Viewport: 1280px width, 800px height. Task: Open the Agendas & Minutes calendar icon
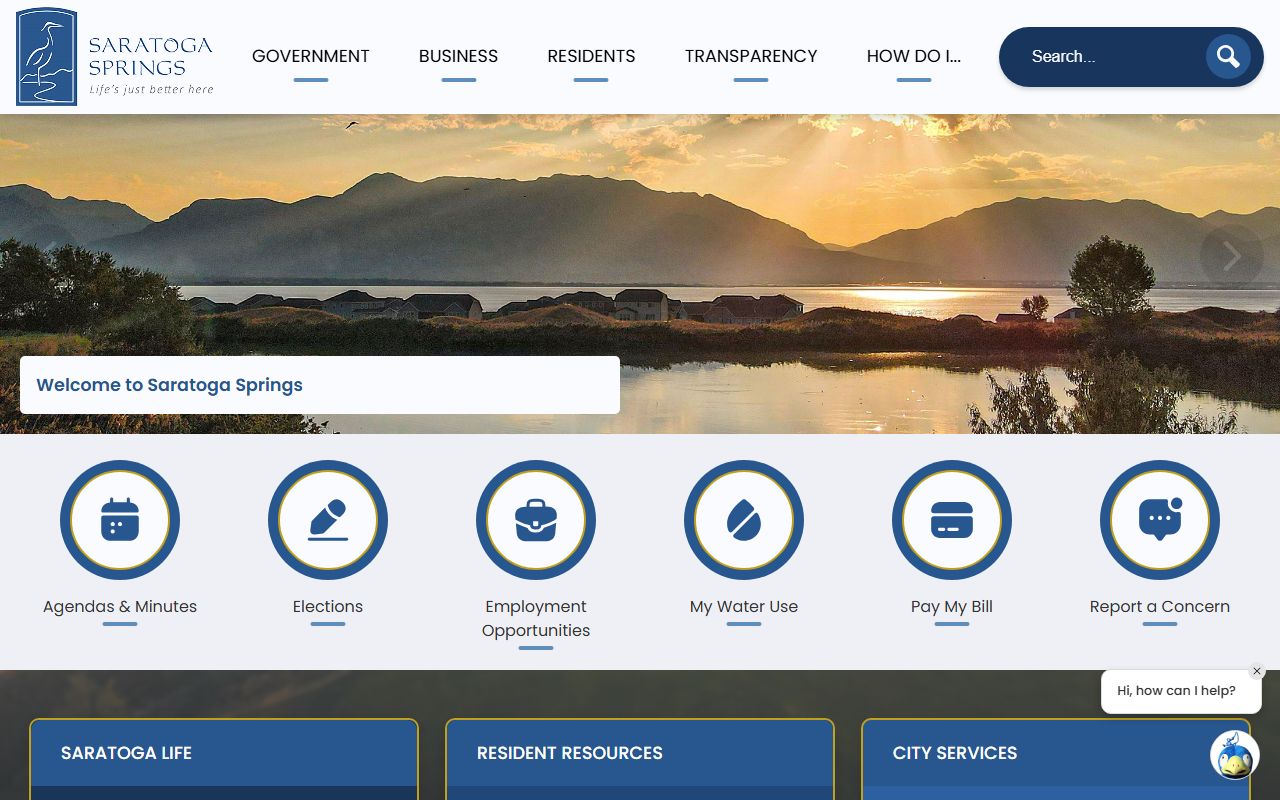(x=120, y=520)
